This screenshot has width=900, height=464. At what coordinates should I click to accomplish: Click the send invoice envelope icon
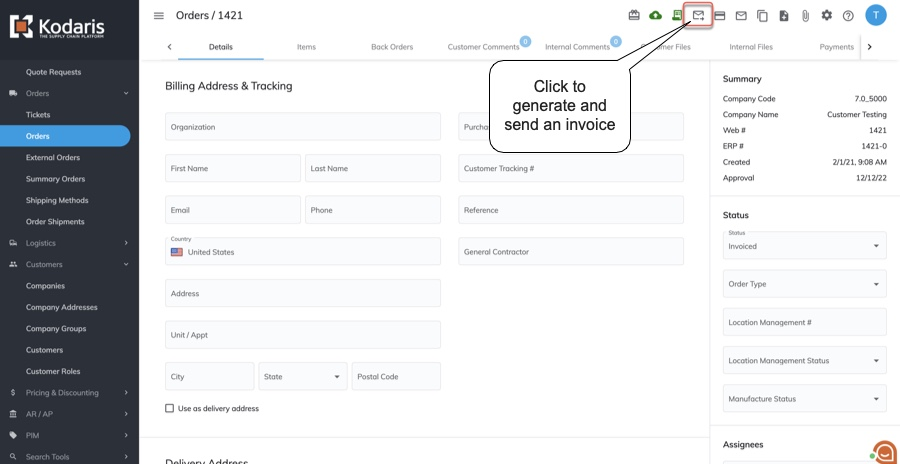tap(698, 16)
